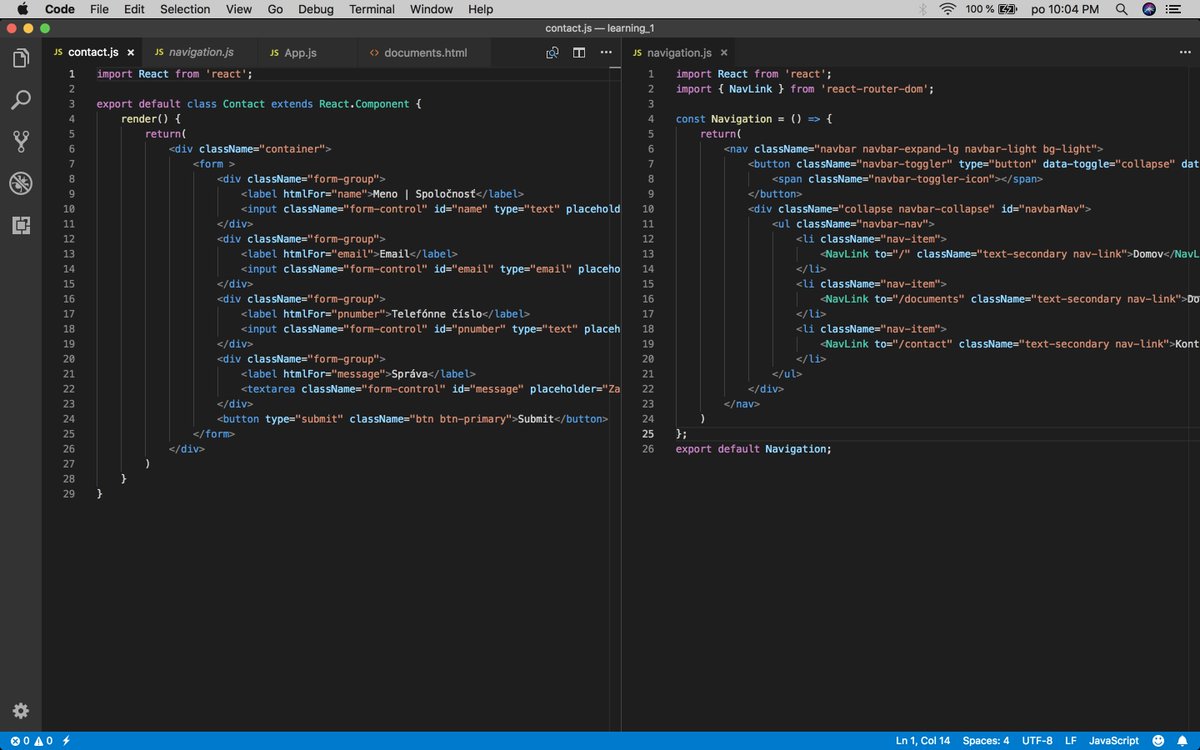Open the File menu
The height and width of the screenshot is (750, 1200).
(99, 9)
